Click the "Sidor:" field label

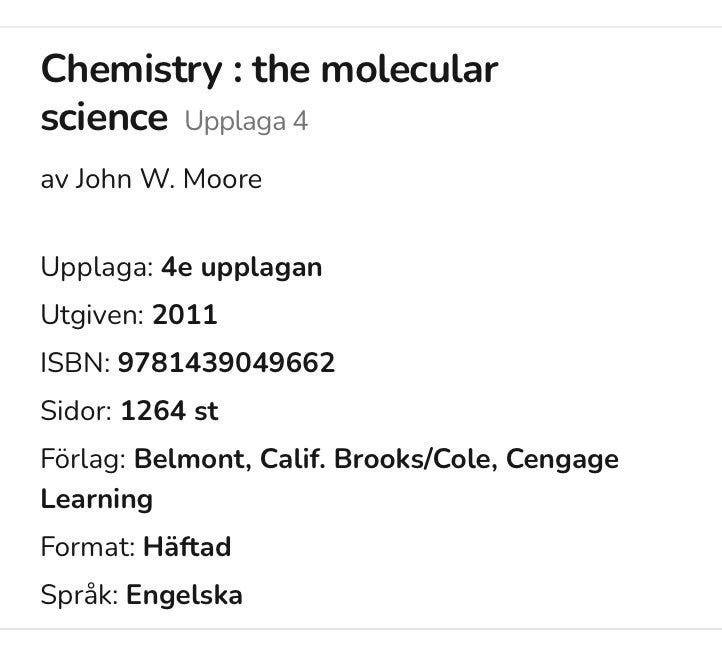(76, 411)
